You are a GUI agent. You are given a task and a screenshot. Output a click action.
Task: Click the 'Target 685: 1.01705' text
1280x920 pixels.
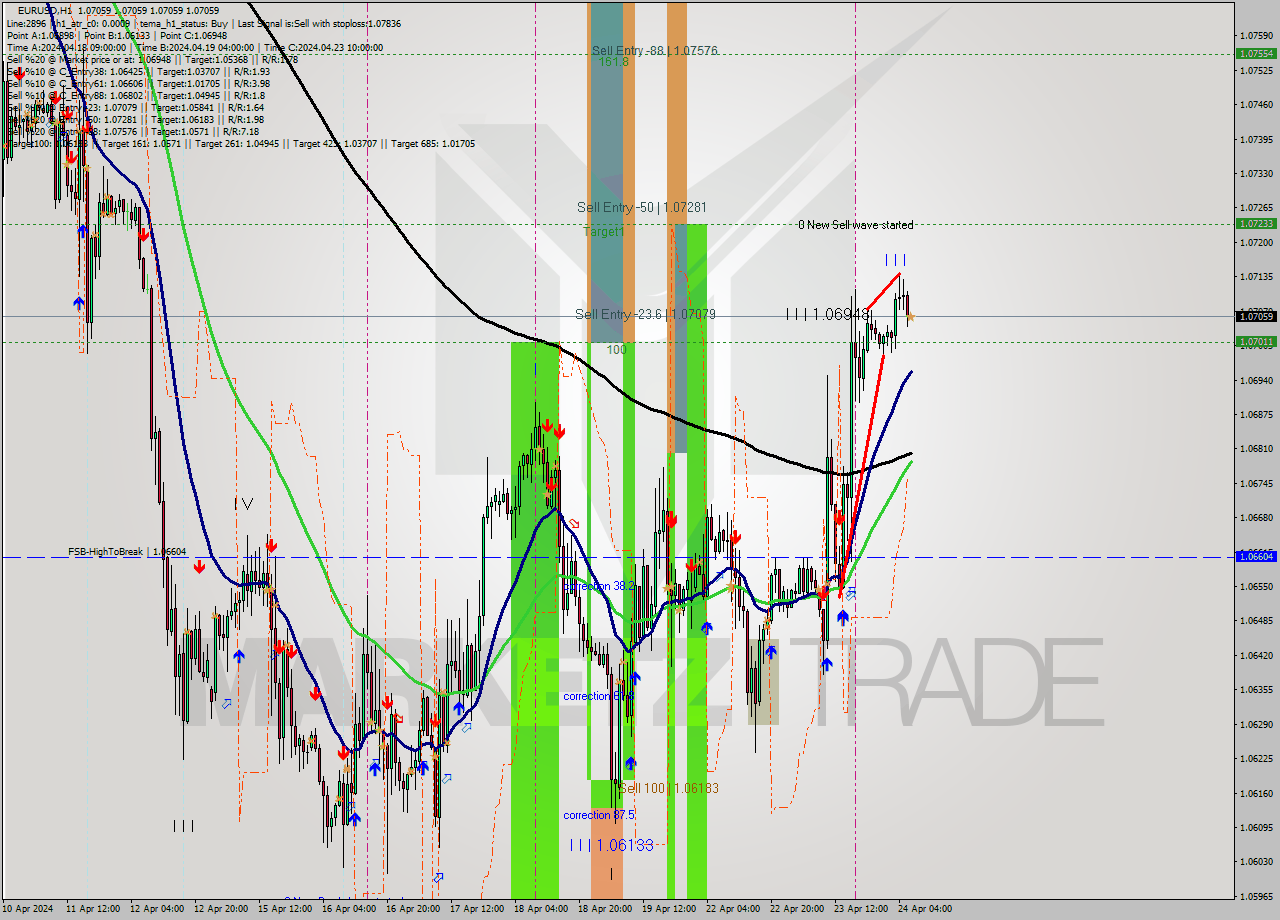click(433, 144)
